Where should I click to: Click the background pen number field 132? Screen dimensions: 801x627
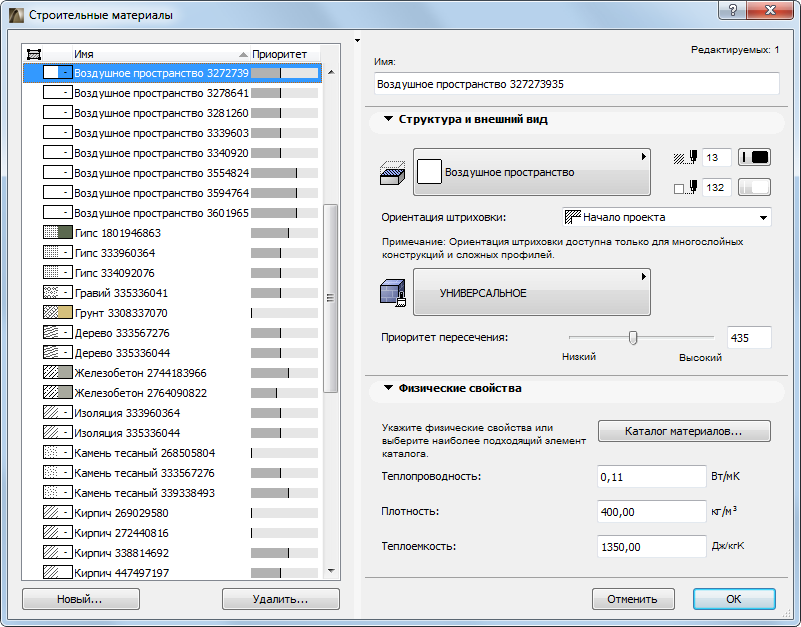point(717,188)
